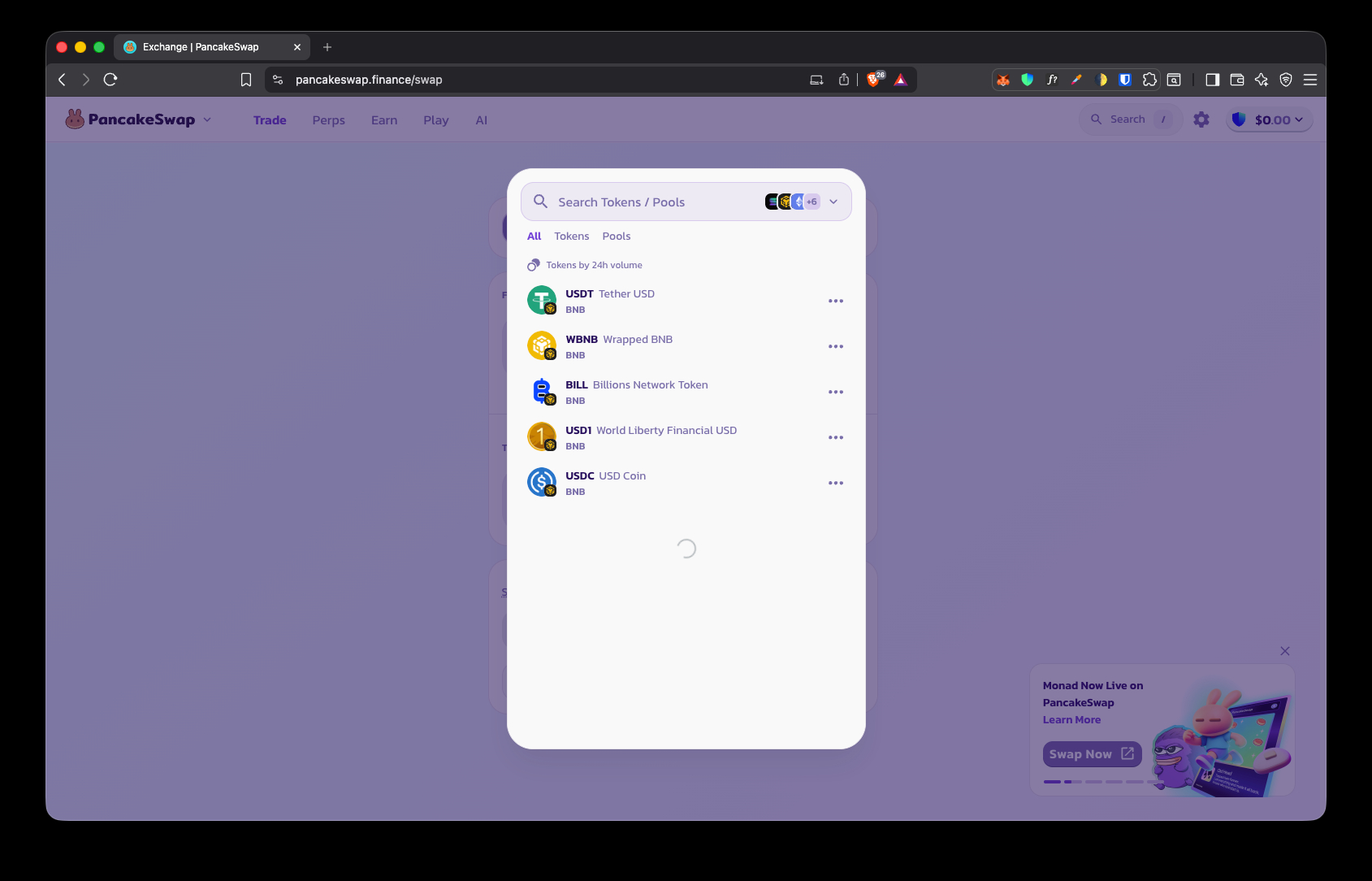Select the BILL Billions Network Token row

686,392
